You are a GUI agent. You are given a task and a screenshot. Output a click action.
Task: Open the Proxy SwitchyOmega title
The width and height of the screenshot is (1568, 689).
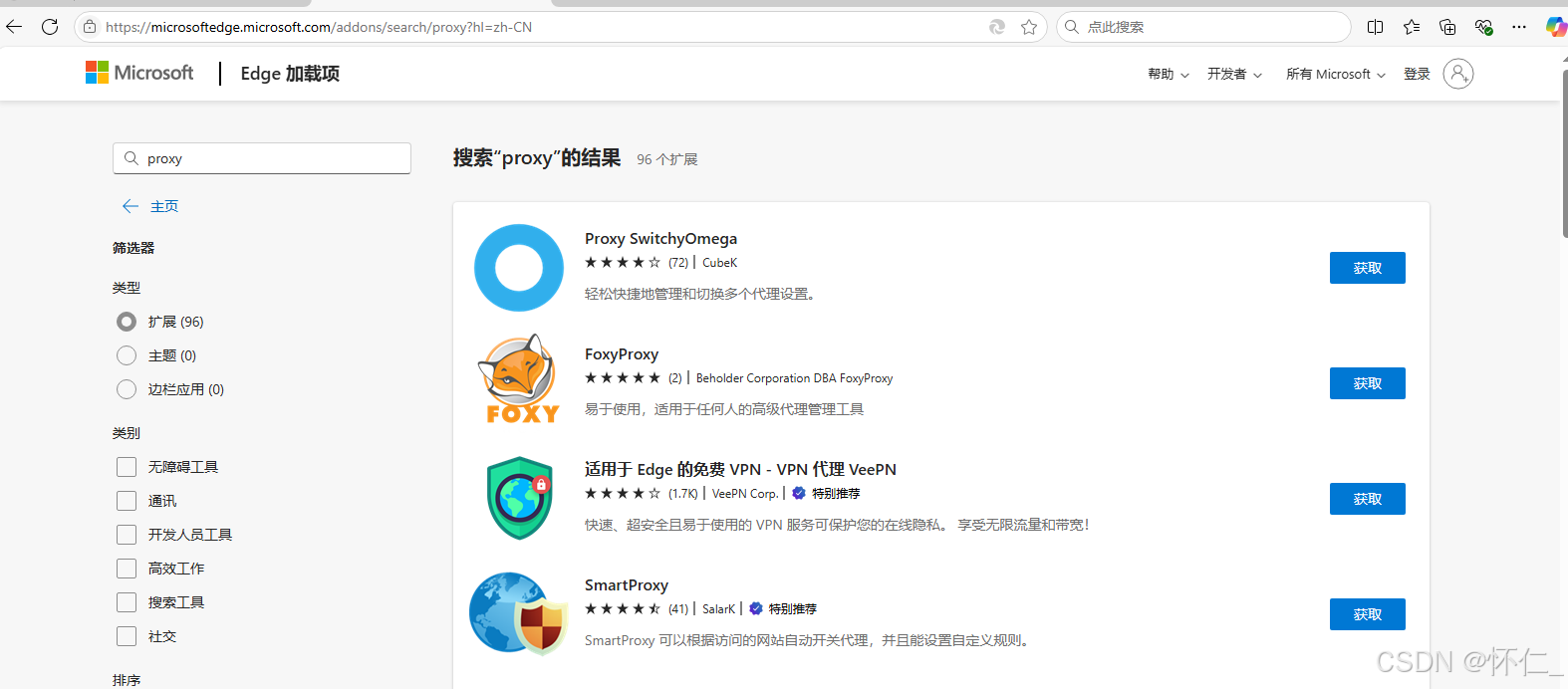click(660, 239)
